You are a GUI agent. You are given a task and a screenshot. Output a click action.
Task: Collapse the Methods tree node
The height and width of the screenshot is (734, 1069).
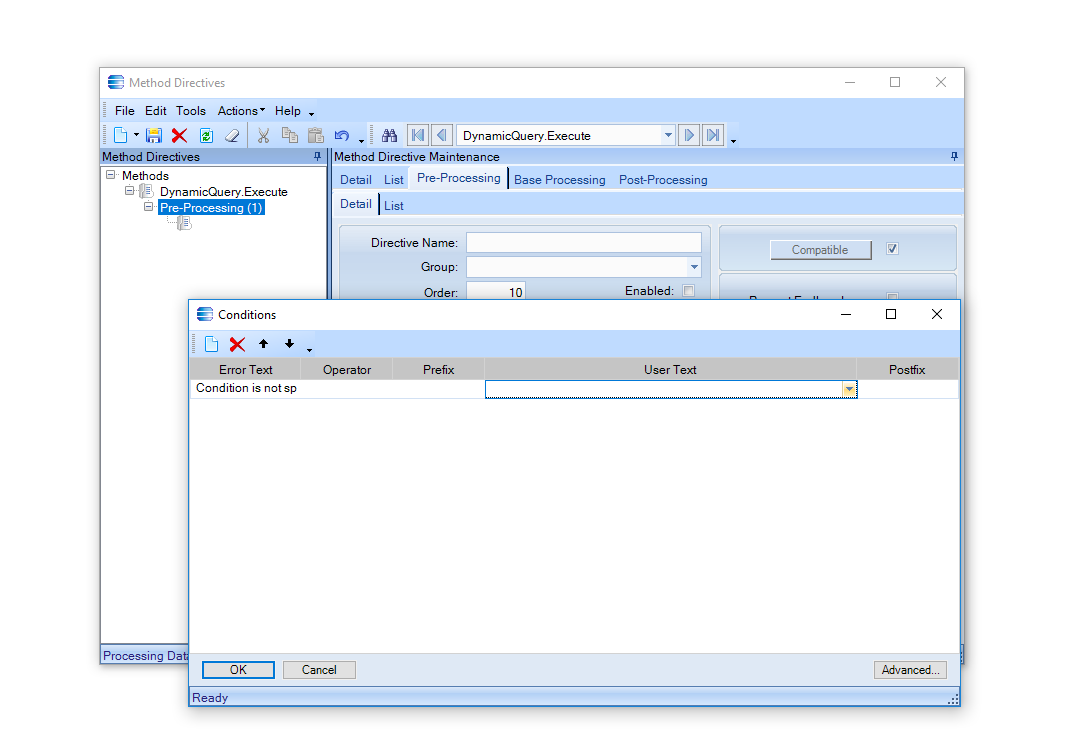[110, 175]
